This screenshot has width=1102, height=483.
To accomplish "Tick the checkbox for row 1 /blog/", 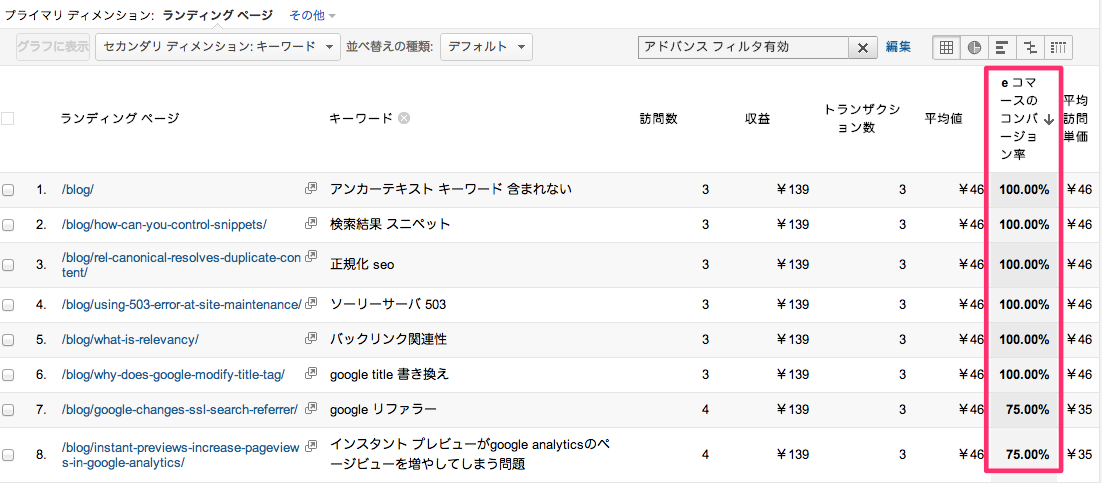I will click(8, 189).
